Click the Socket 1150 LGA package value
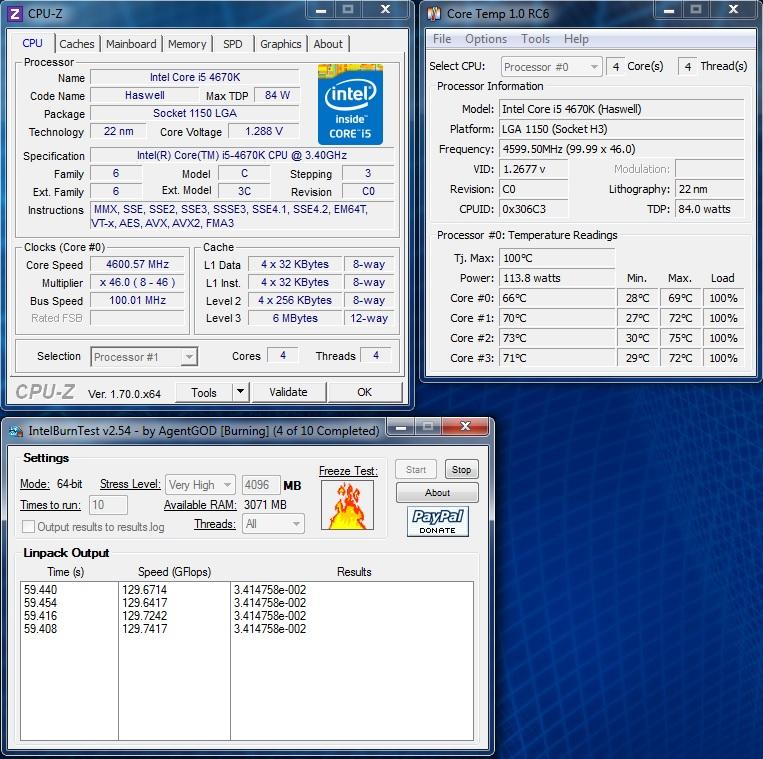Screen dimensions: 763x759 pyautogui.click(x=195, y=113)
